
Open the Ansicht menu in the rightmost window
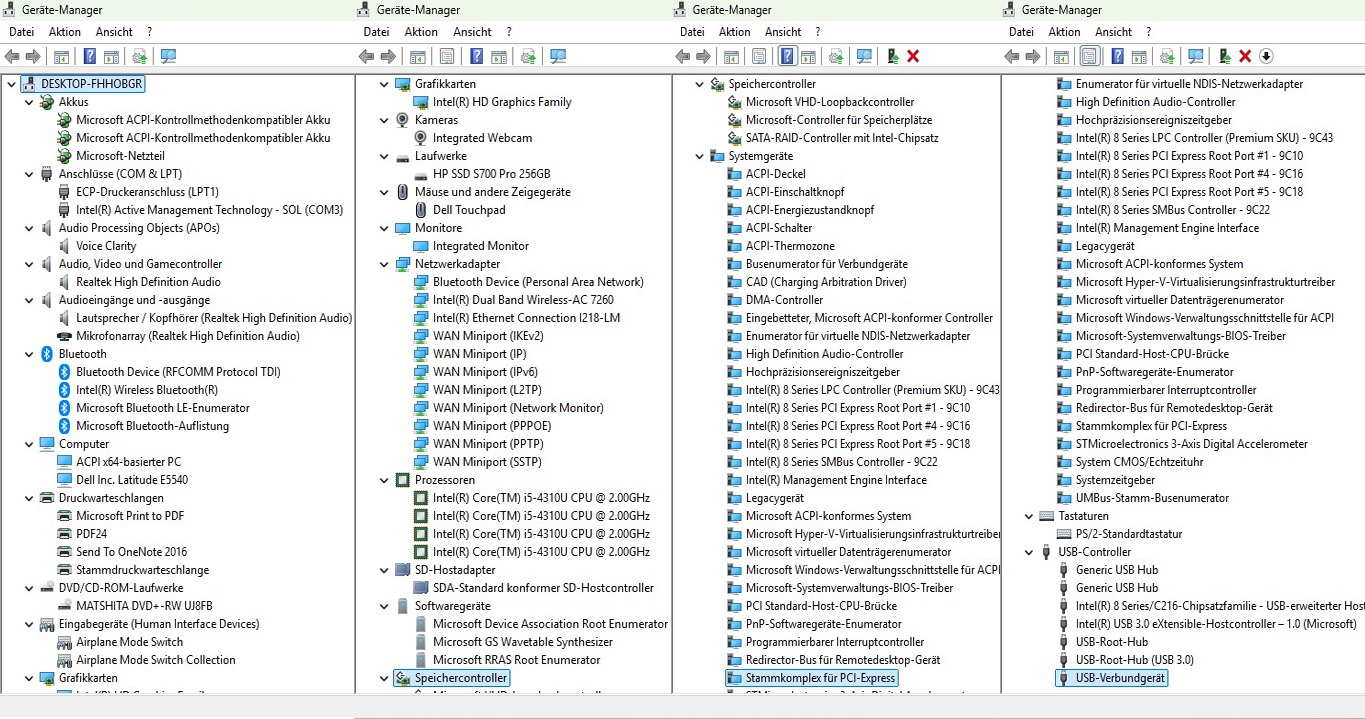1113,32
